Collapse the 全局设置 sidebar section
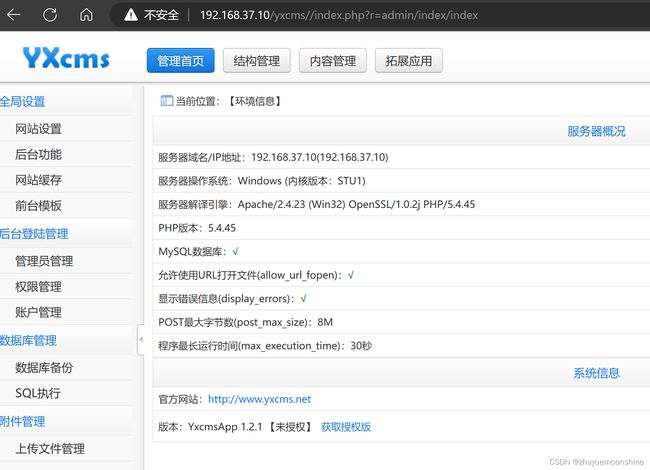The height and width of the screenshot is (470, 650). 22,102
